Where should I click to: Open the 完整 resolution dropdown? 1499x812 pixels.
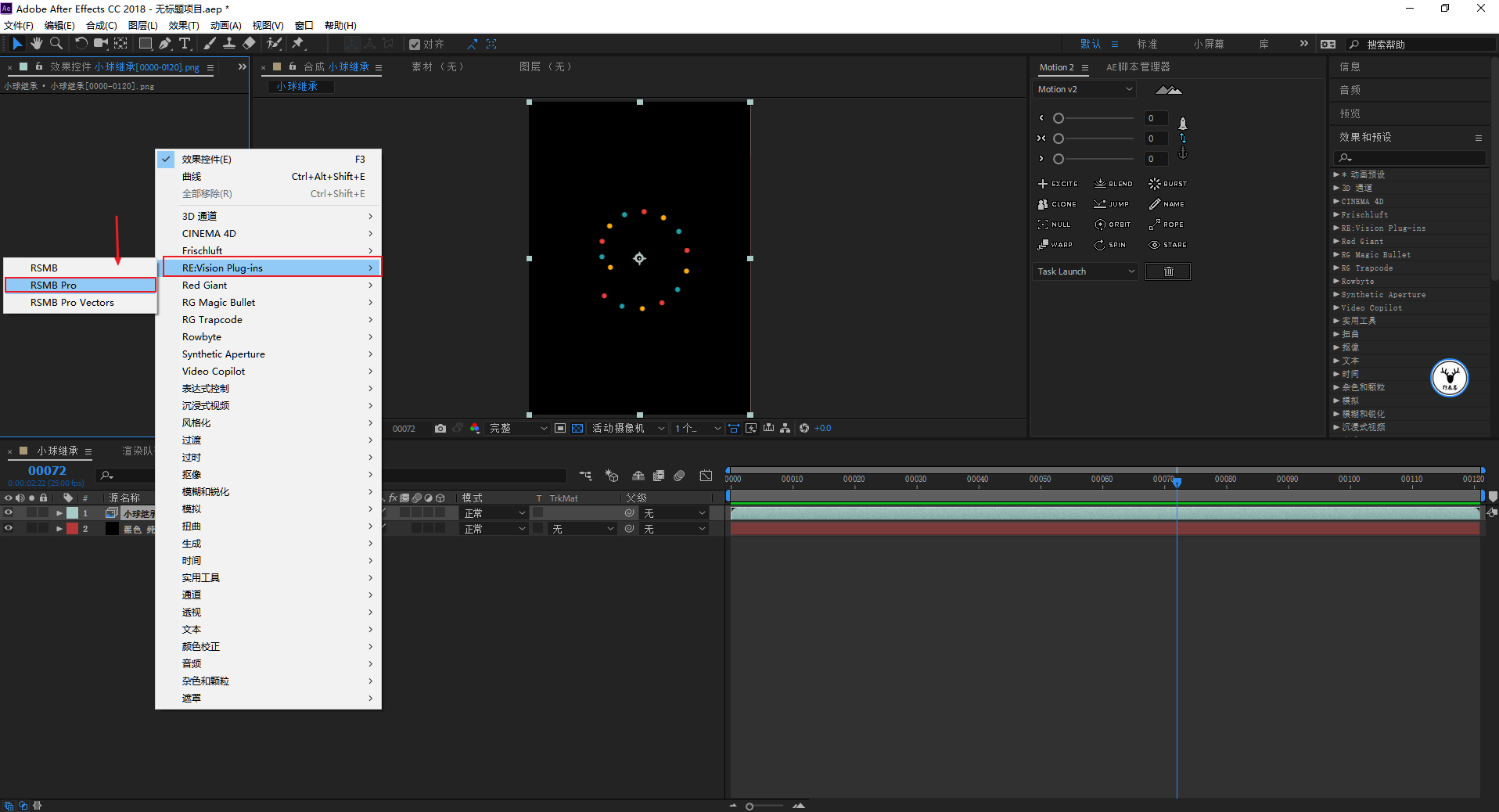click(517, 429)
